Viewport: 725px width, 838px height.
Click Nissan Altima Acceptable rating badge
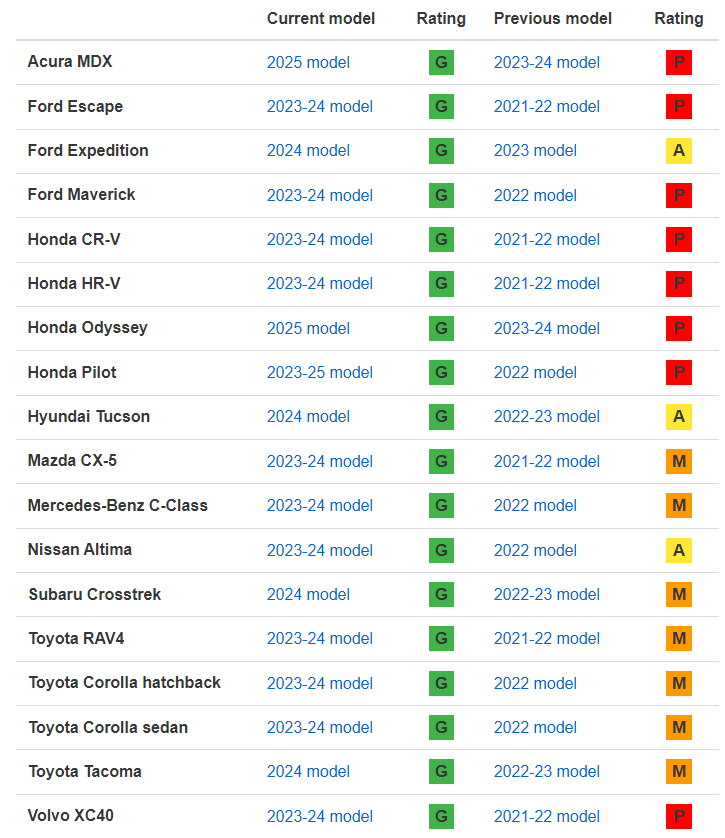(x=679, y=550)
